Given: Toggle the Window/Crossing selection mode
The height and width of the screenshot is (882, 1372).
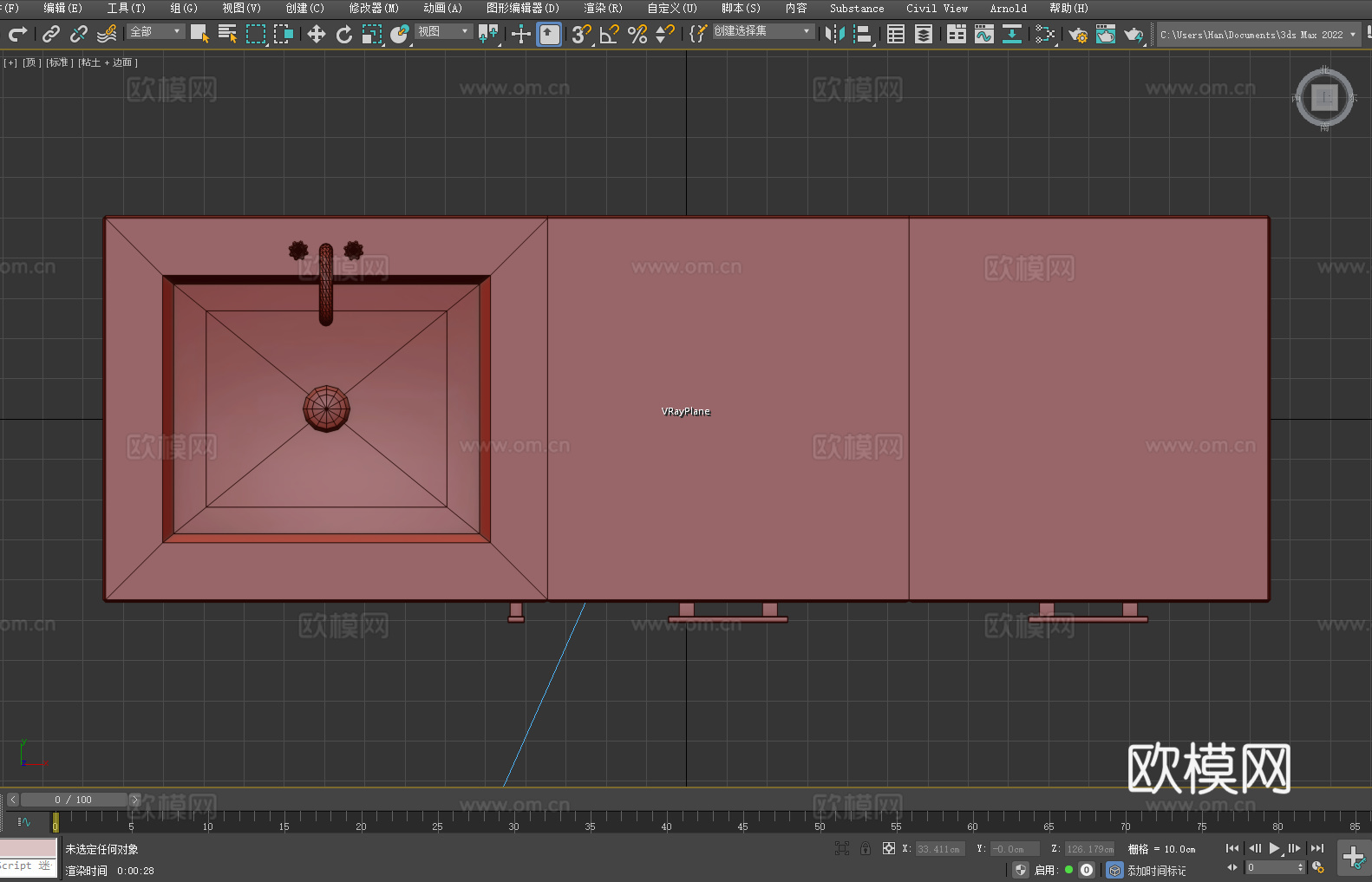Looking at the screenshot, I should pos(284,34).
